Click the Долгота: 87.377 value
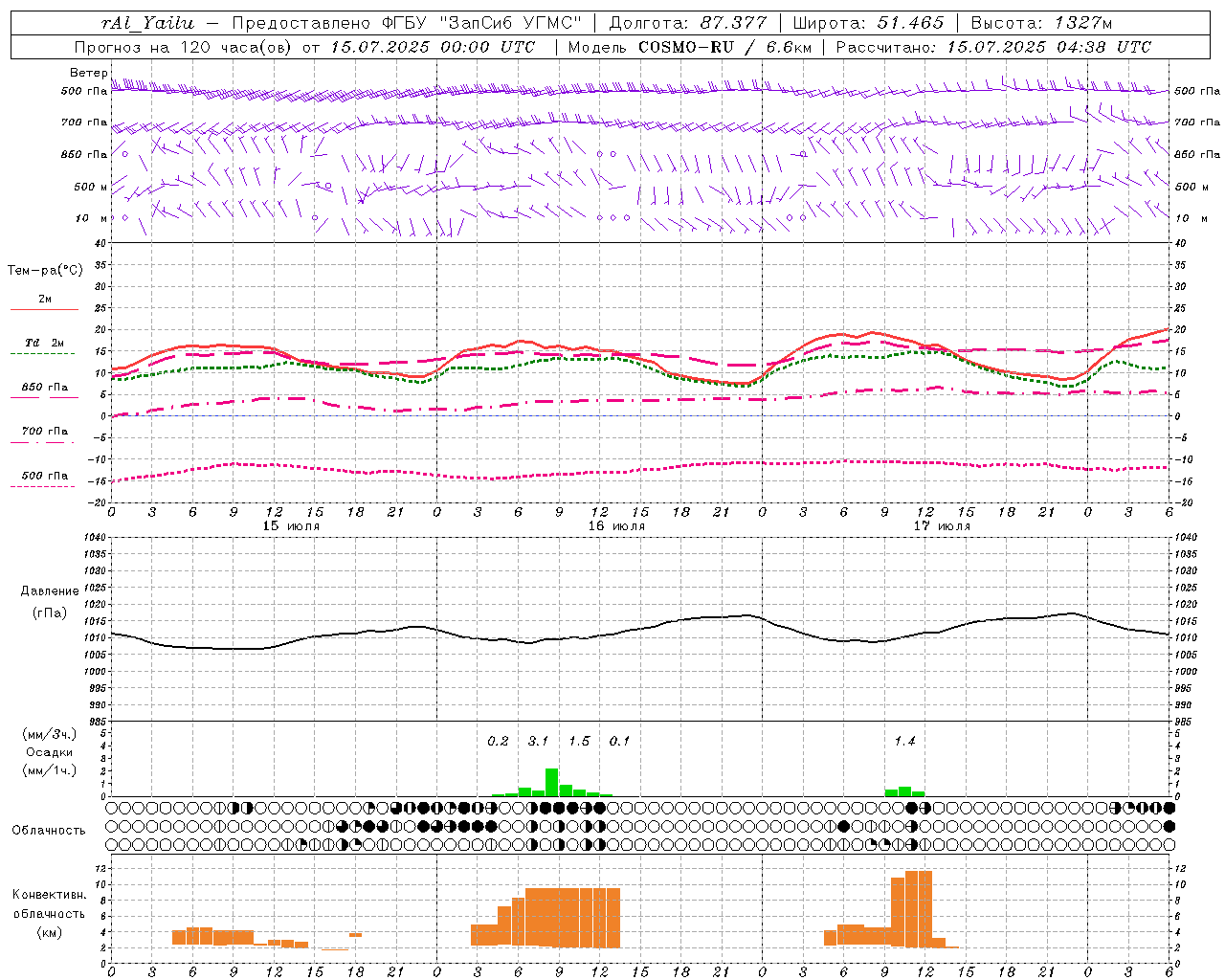 (x=688, y=23)
